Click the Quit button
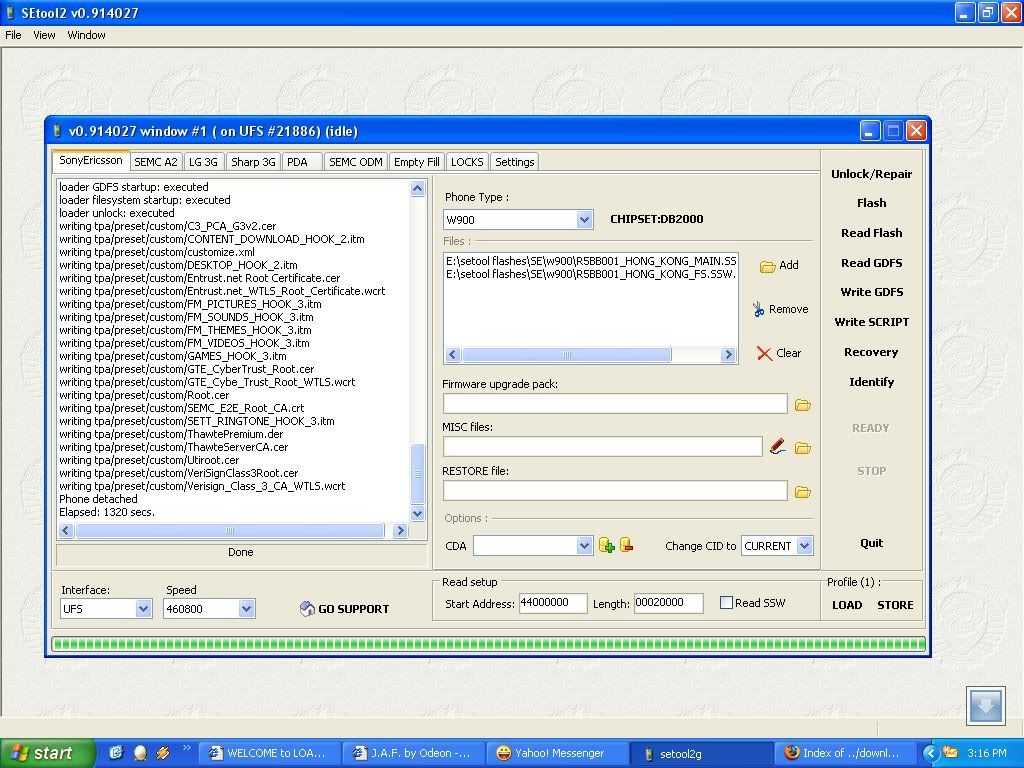 coord(871,543)
